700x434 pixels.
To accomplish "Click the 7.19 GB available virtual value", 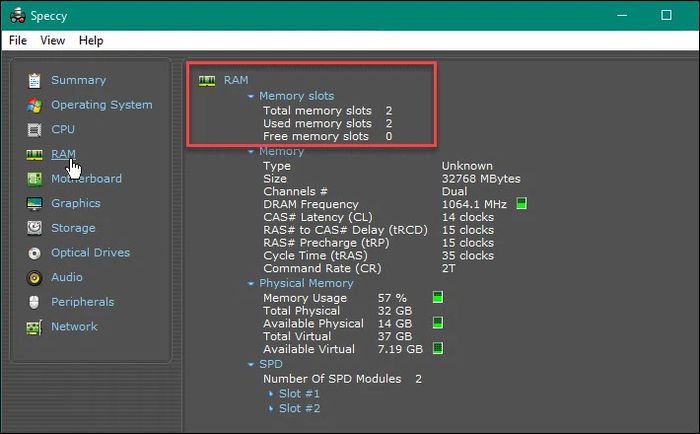I will 400,350.
